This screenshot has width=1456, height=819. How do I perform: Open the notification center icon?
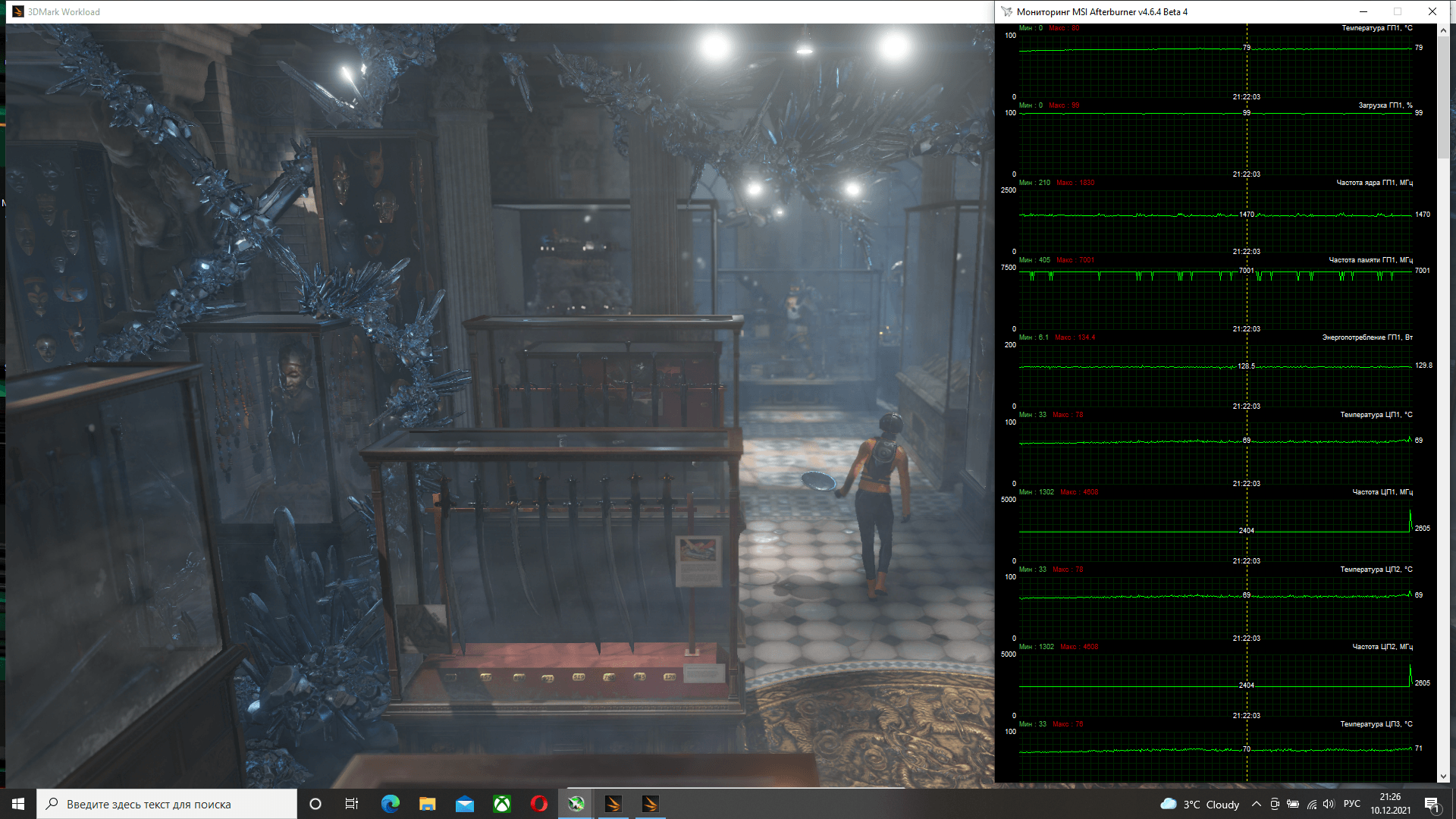pos(1432,804)
